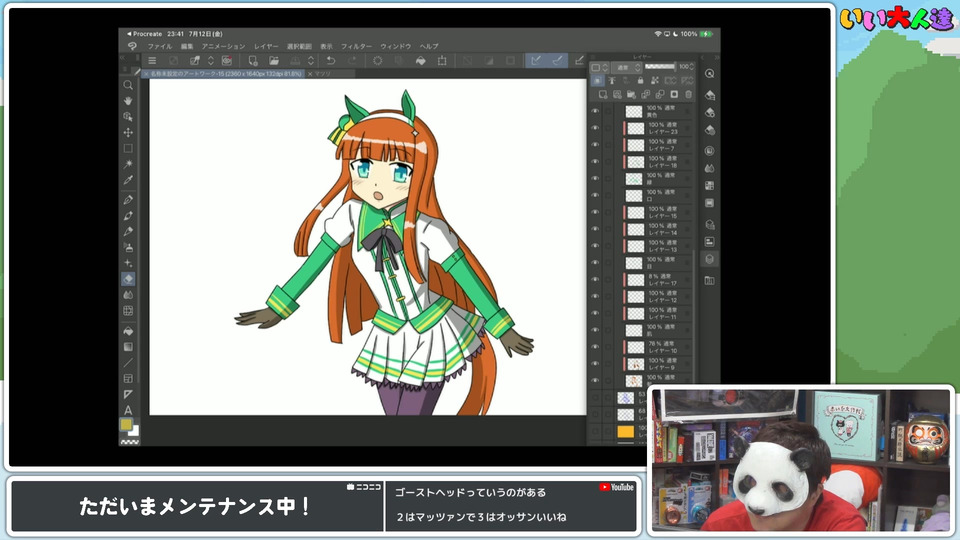The height and width of the screenshot is (540, 960).
Task: Open the ファイル menu
Action: [160, 46]
